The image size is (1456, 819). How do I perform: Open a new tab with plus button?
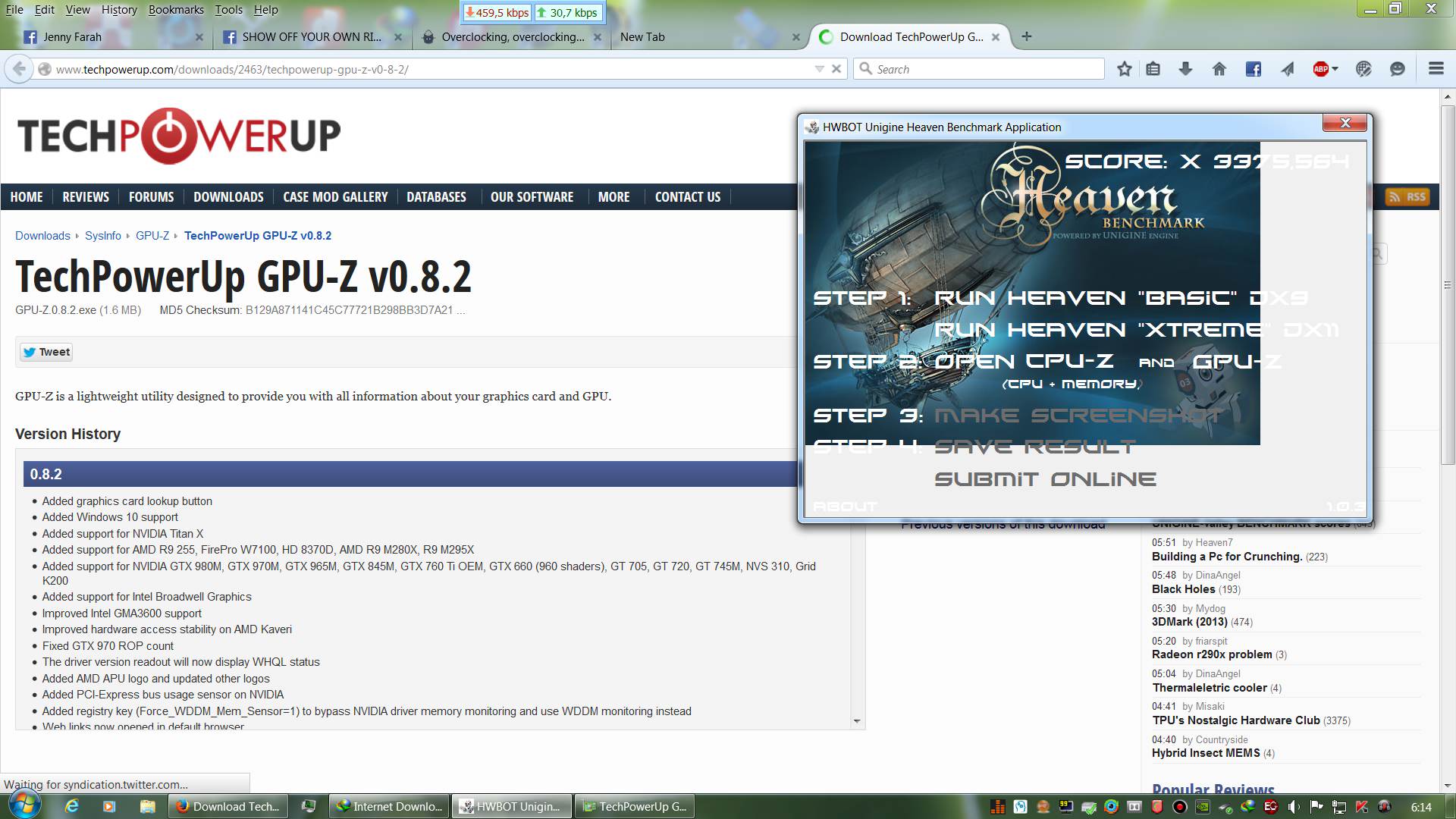(1026, 36)
